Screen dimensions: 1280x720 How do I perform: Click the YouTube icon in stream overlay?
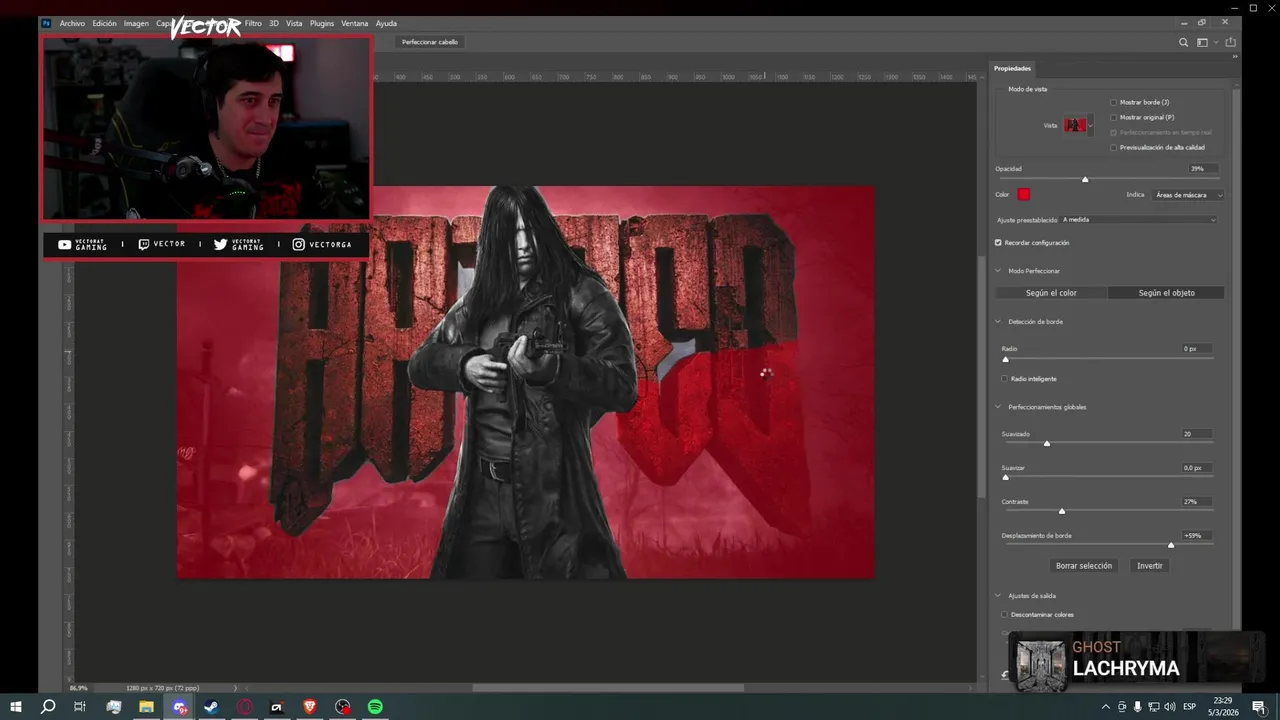(x=64, y=244)
